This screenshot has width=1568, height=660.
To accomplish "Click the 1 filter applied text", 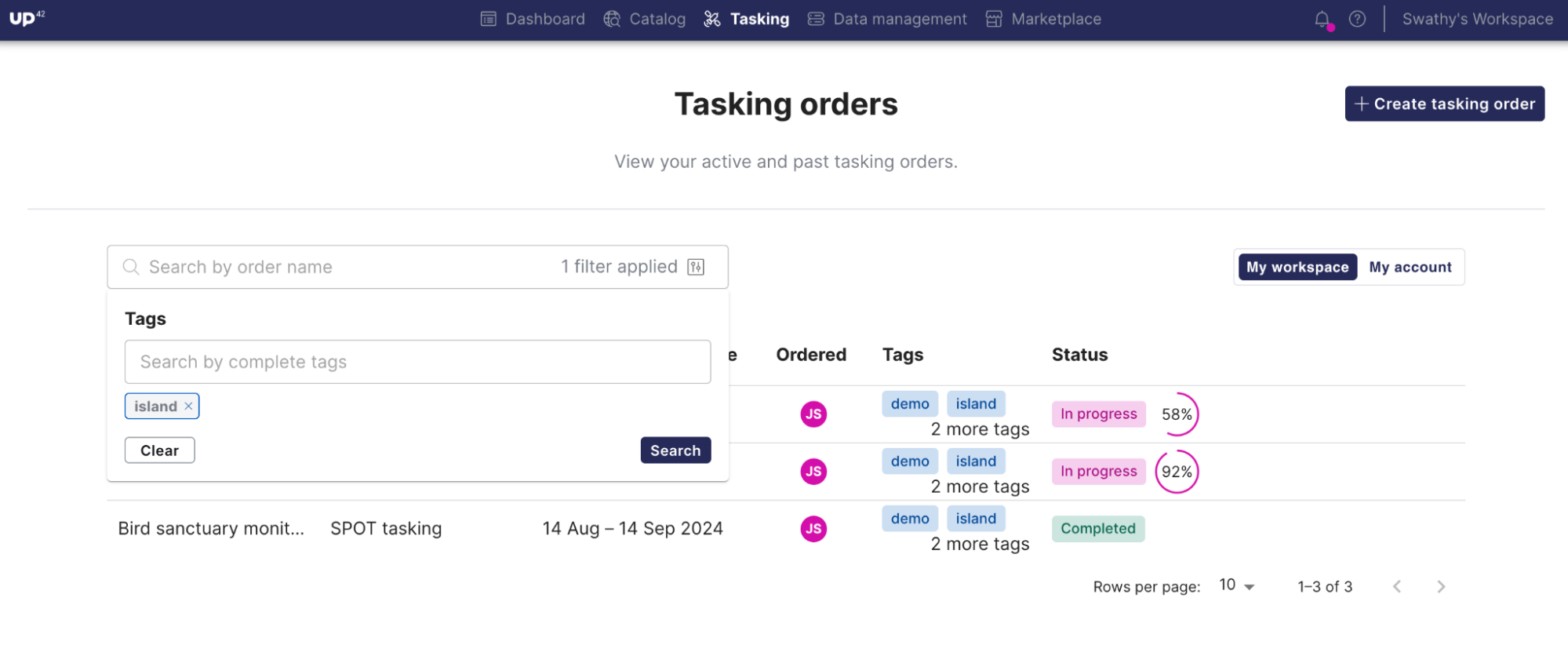I will coord(619,267).
